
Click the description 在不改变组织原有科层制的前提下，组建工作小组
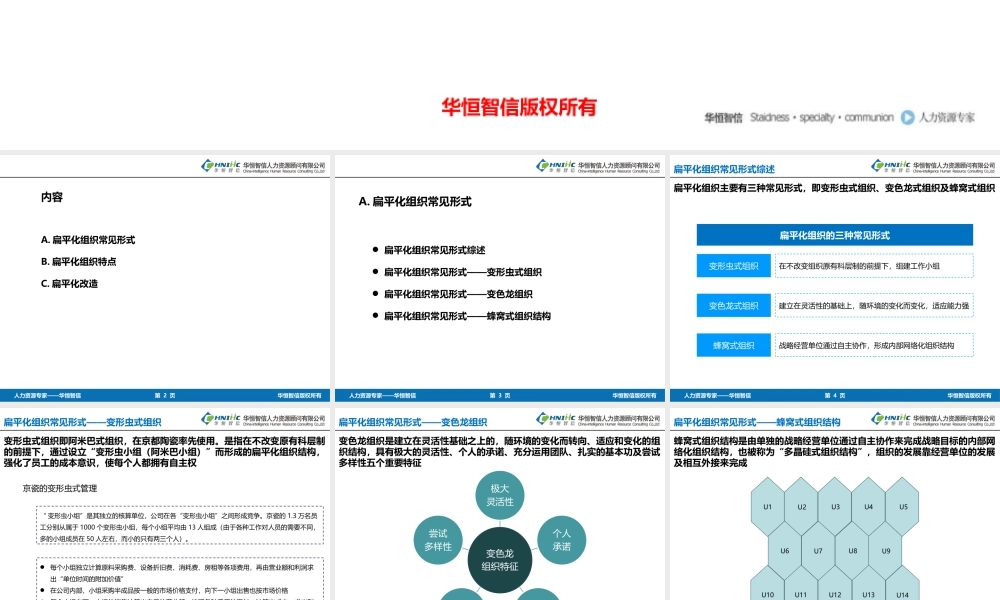click(x=874, y=266)
